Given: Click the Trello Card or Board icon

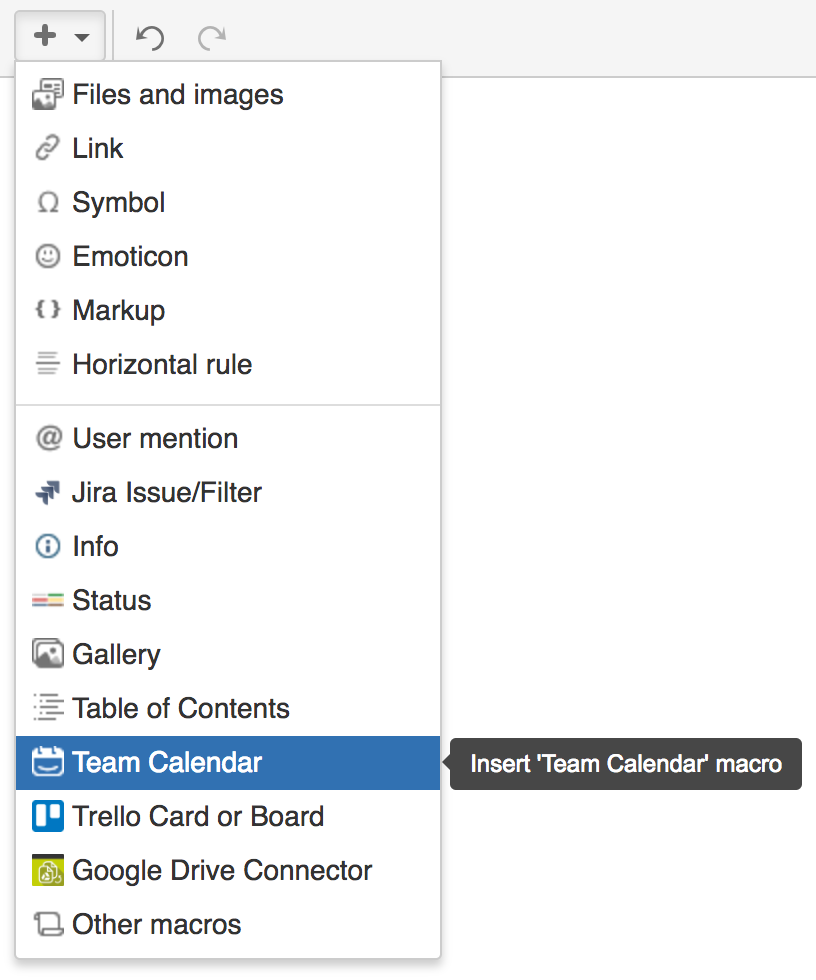Looking at the screenshot, I should click(48, 817).
